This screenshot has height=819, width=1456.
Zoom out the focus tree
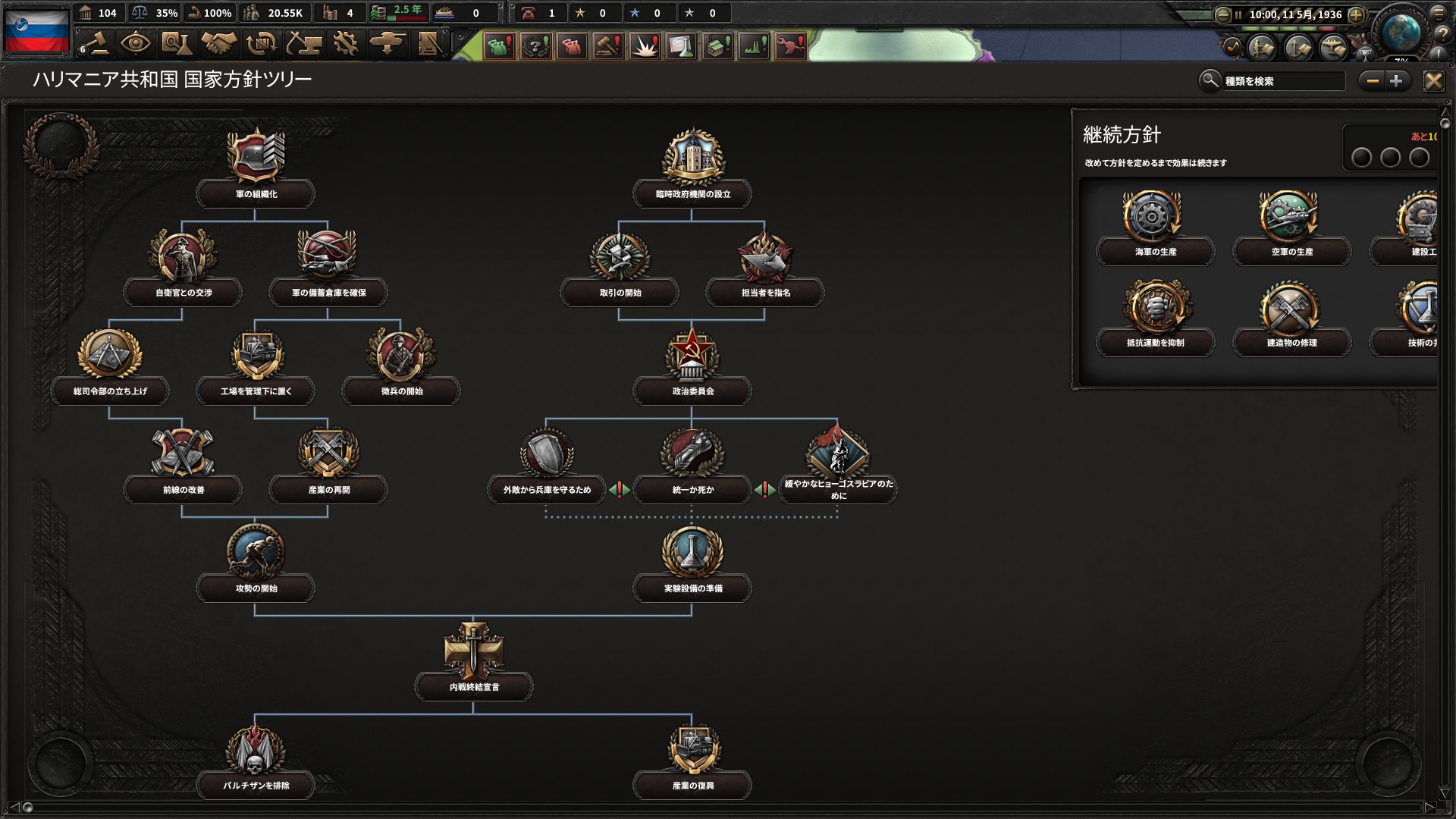[x=1372, y=81]
